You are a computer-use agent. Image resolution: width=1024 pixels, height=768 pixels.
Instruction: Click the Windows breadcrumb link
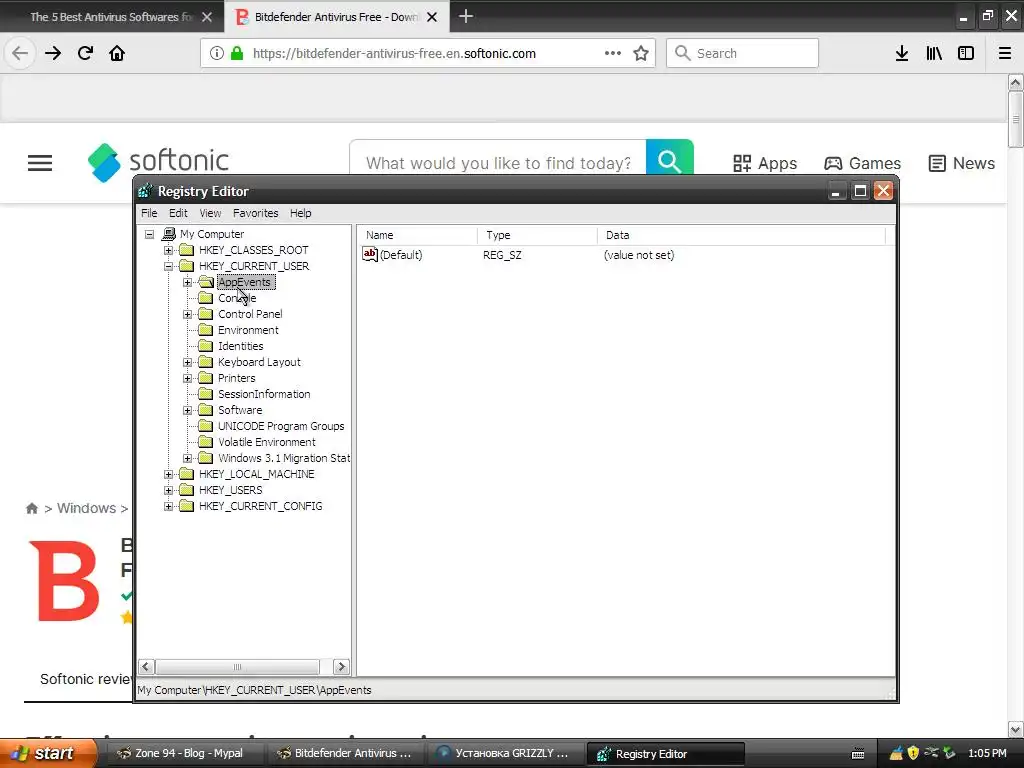86,508
